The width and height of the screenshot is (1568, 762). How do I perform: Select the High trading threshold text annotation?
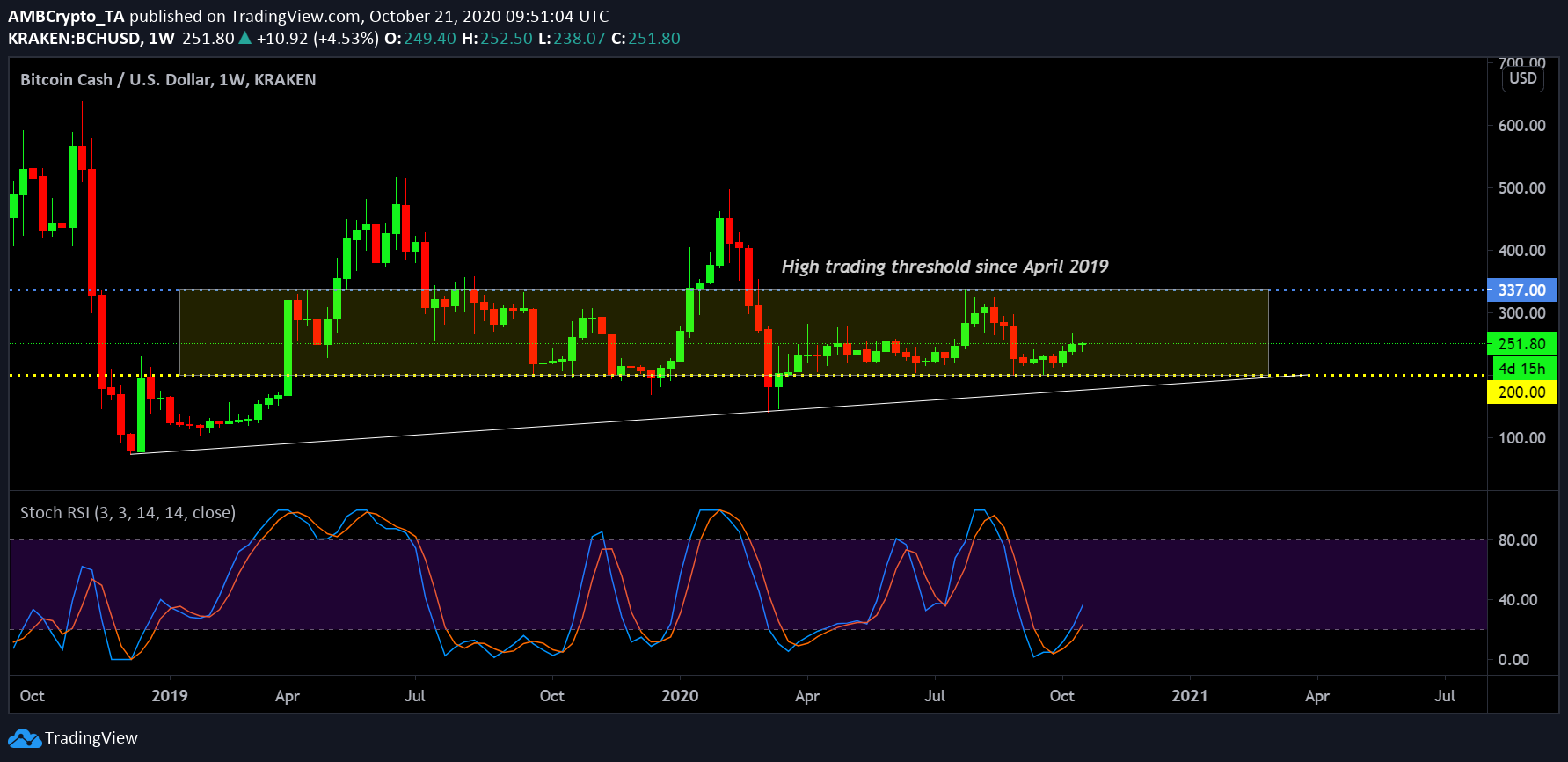tap(944, 267)
